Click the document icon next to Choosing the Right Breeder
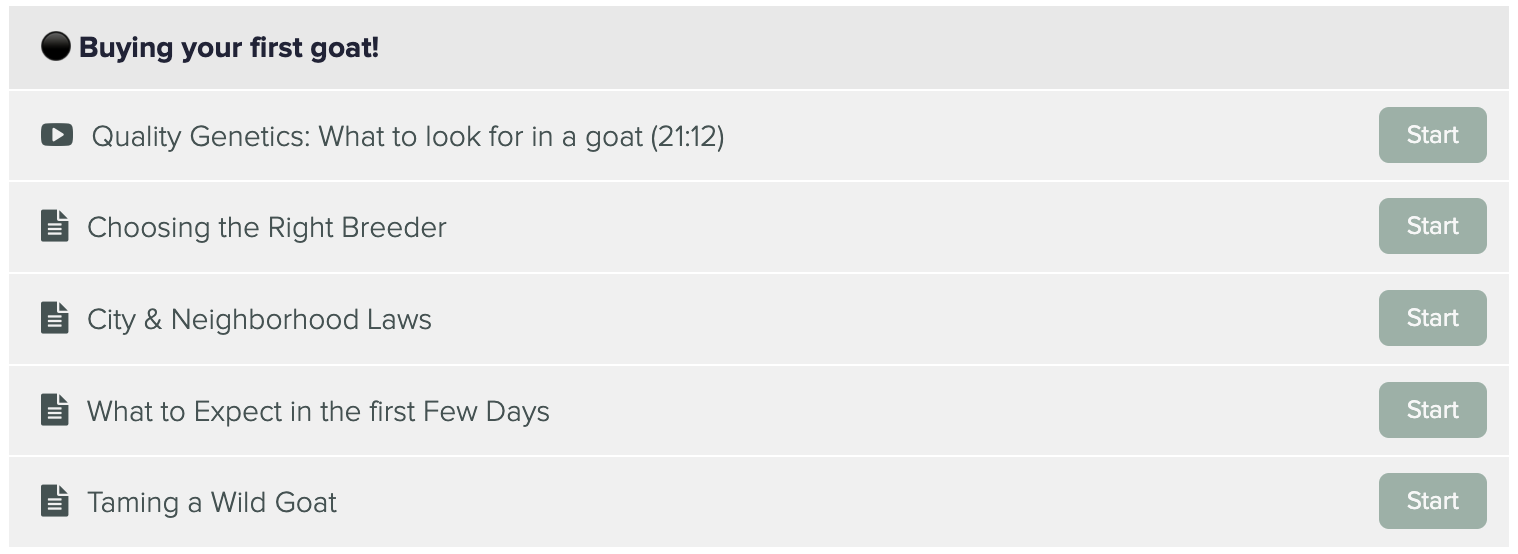Screen dimensions: 1518x554 55,226
